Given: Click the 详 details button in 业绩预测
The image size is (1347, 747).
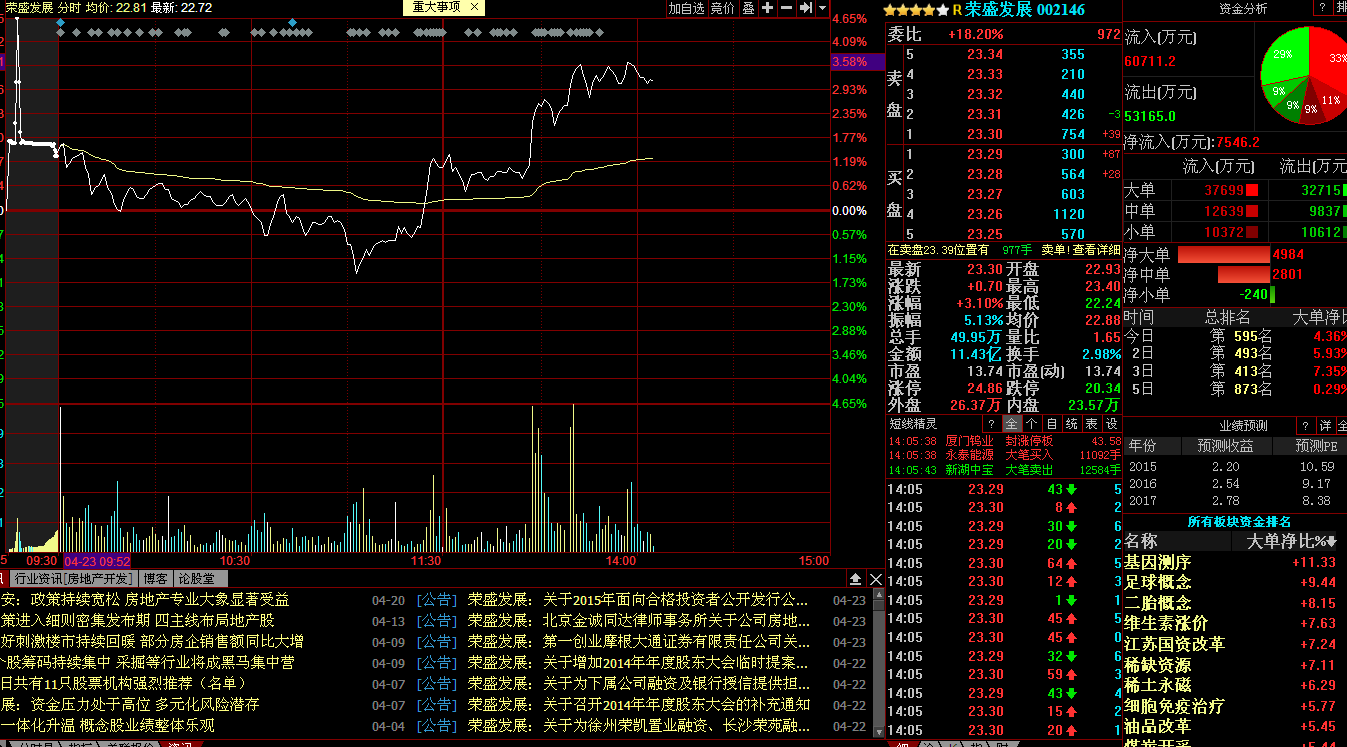Looking at the screenshot, I should (1325, 426).
